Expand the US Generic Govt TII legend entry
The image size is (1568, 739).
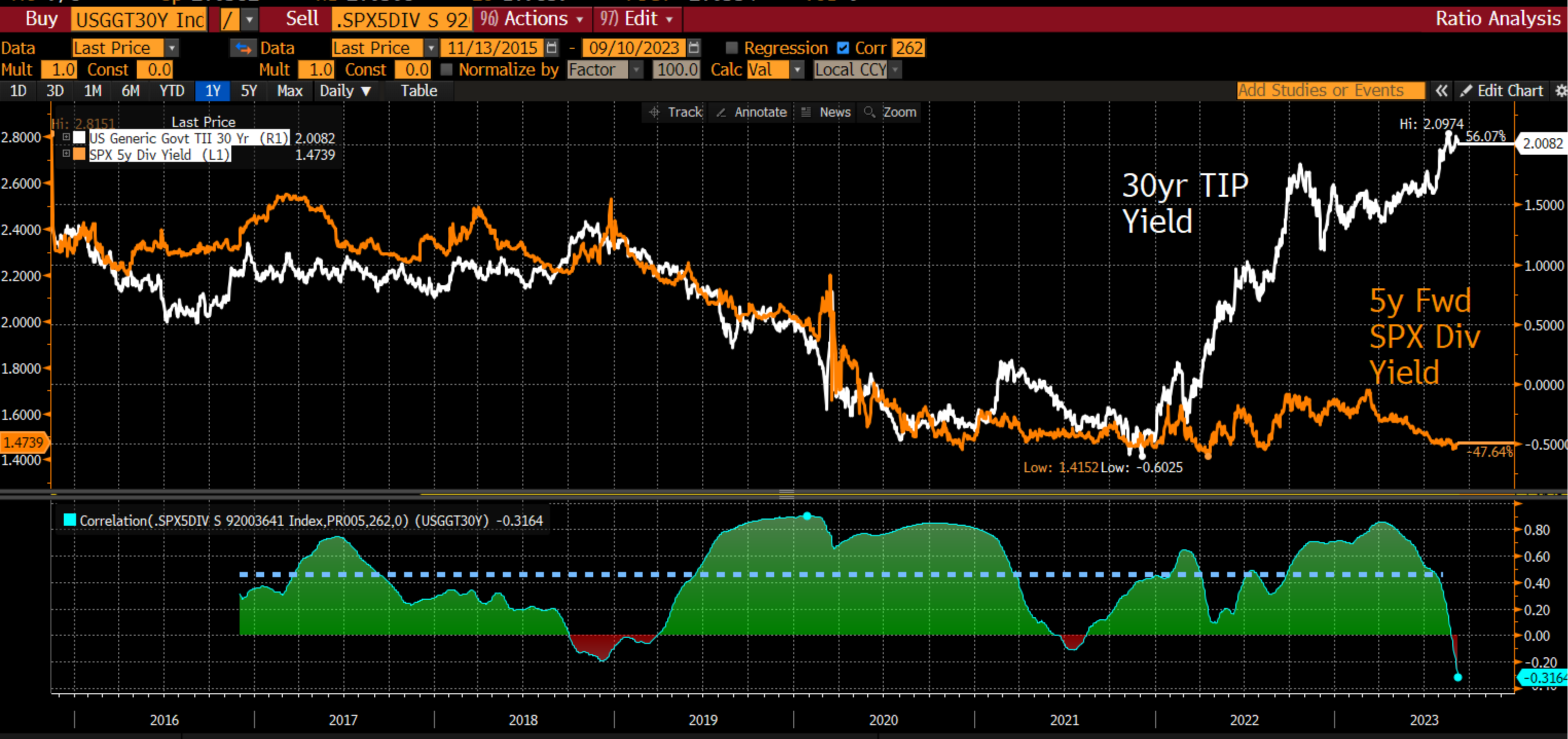(x=66, y=137)
